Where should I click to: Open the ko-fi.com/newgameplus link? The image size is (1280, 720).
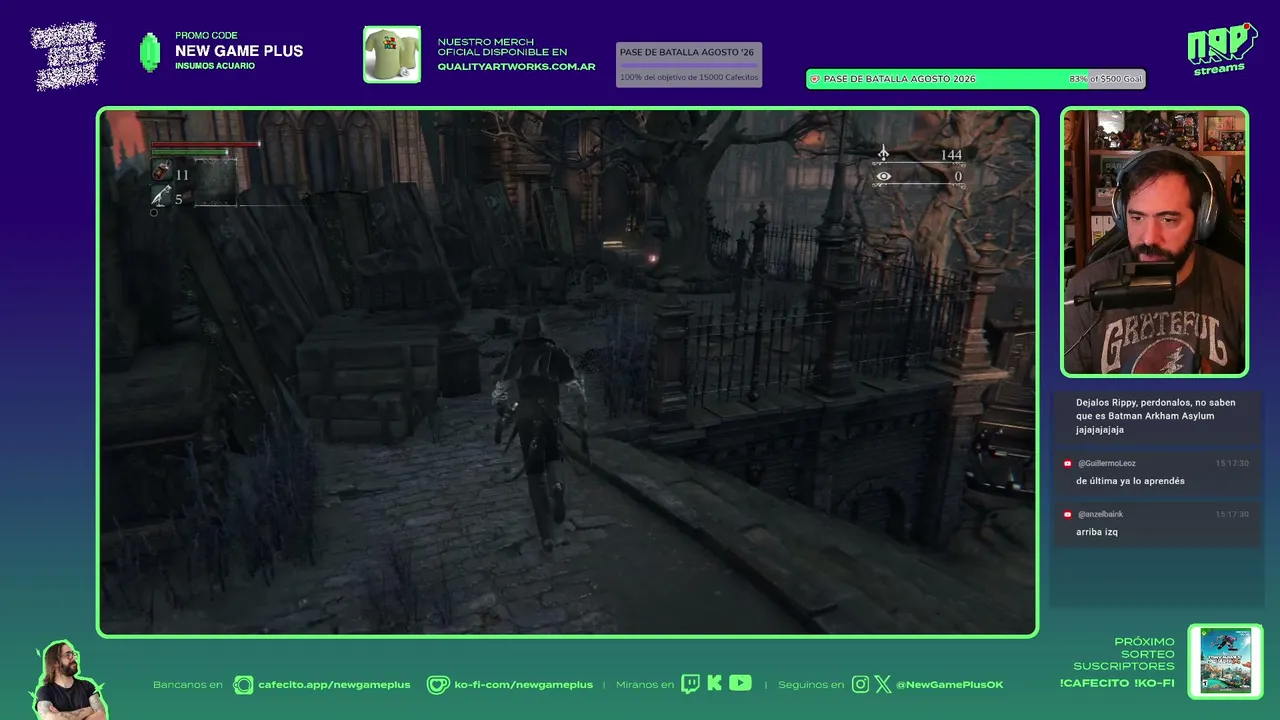pyautogui.click(x=523, y=685)
